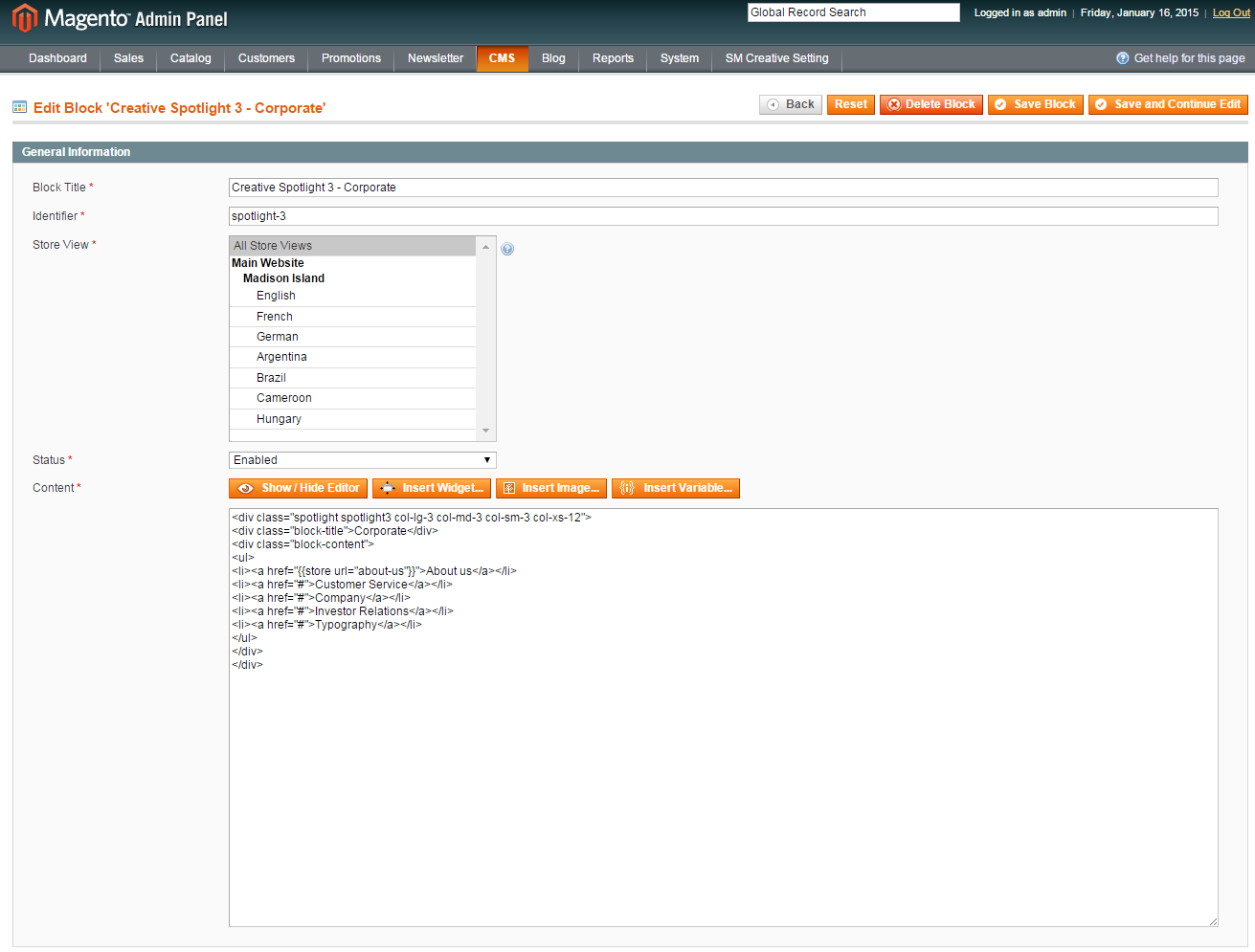Click the Show / Hide Editor button
This screenshot has height=952, width=1255.
click(298, 488)
